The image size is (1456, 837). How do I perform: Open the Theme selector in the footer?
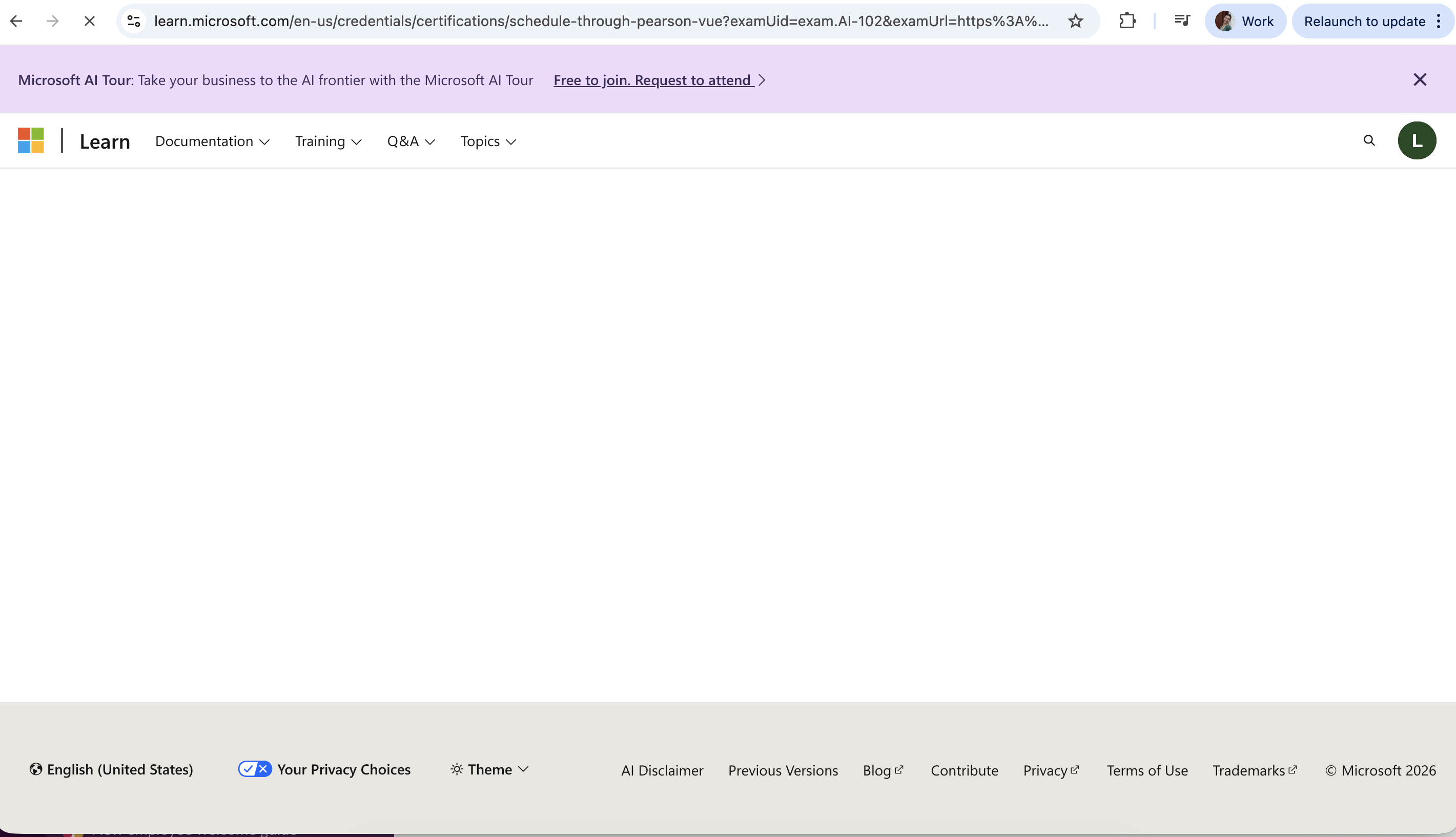tap(488, 769)
